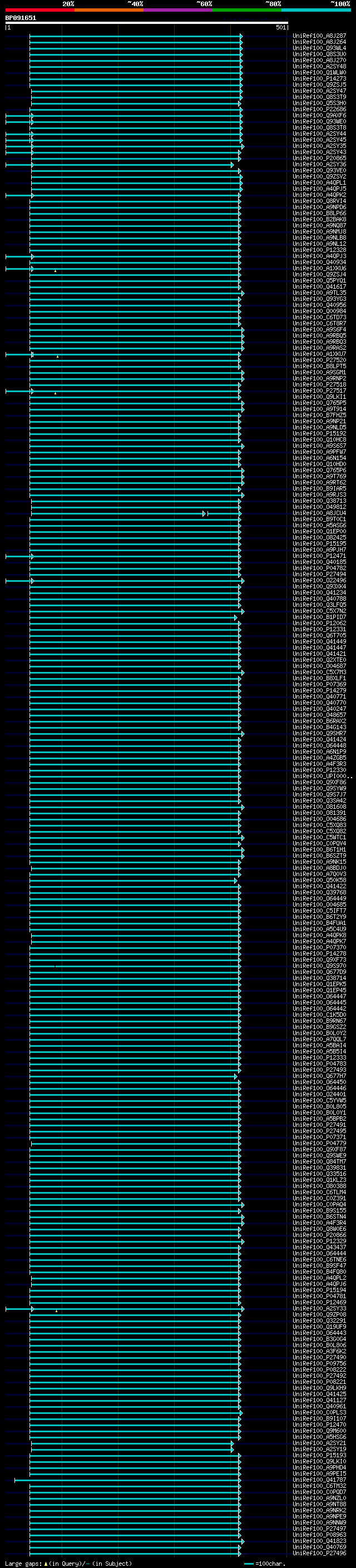Select hit UniRef100_Q9ZSJ5
The height and width of the screenshot is (1568, 356).
pos(319,85)
